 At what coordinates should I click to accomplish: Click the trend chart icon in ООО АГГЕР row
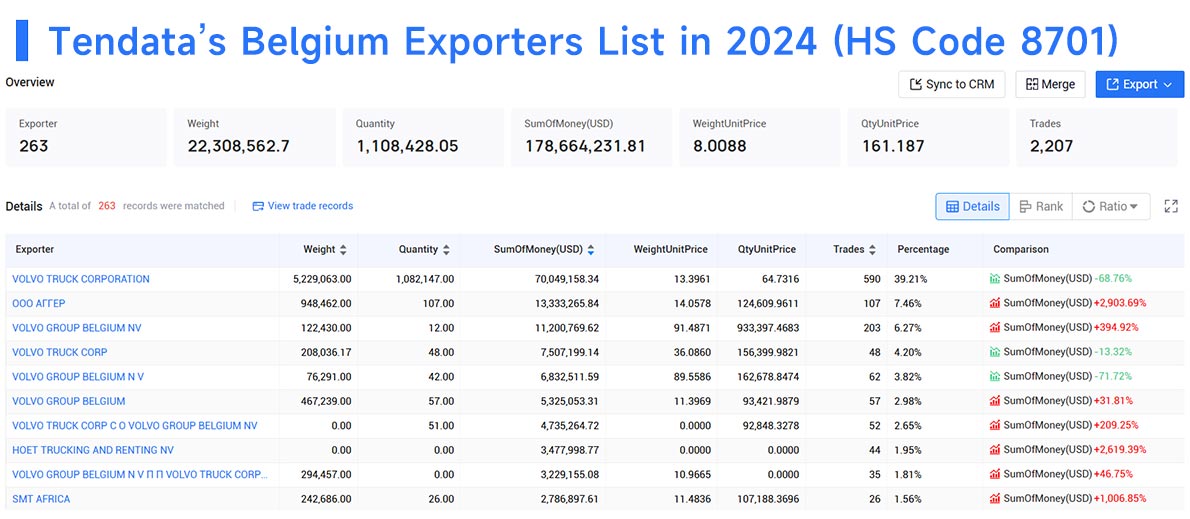pos(994,304)
